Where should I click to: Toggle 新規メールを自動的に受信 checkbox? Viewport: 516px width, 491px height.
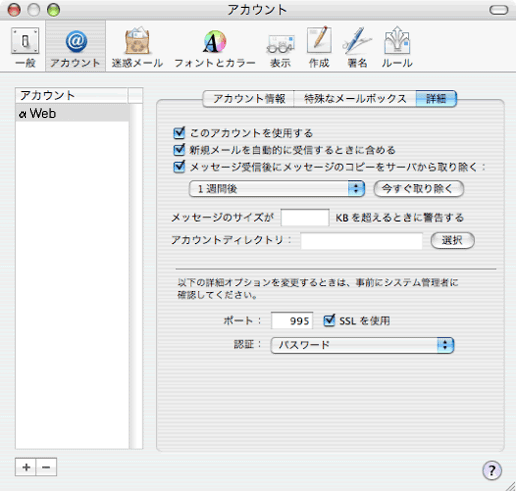[179, 149]
